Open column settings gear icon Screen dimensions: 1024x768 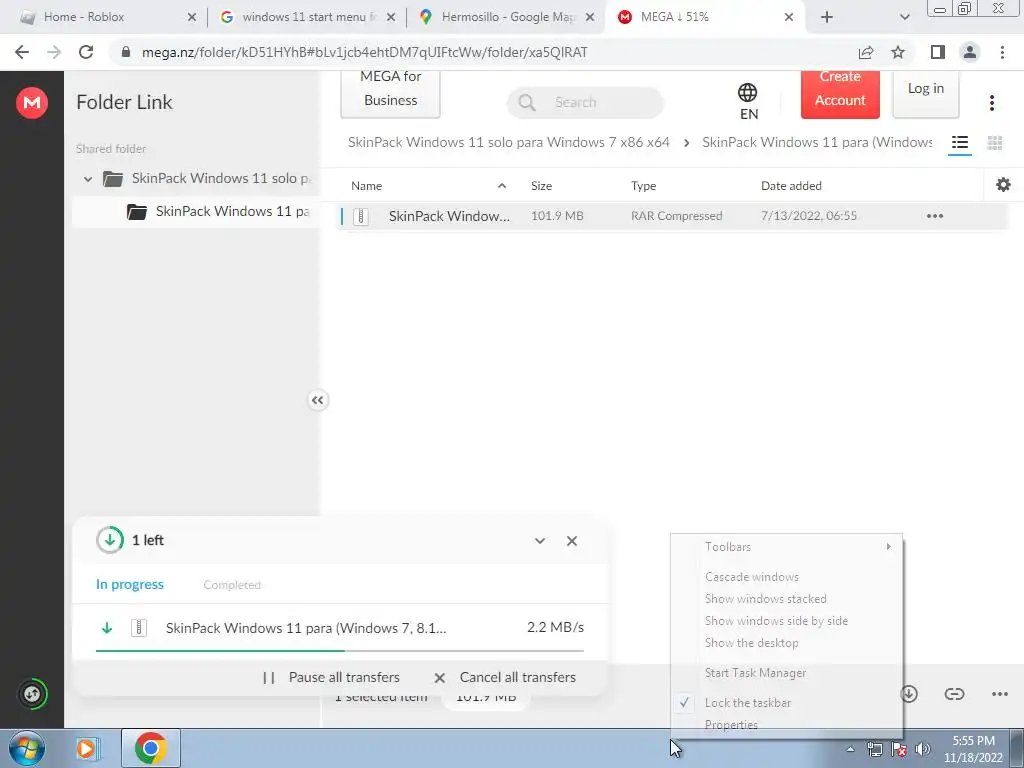point(1003,185)
